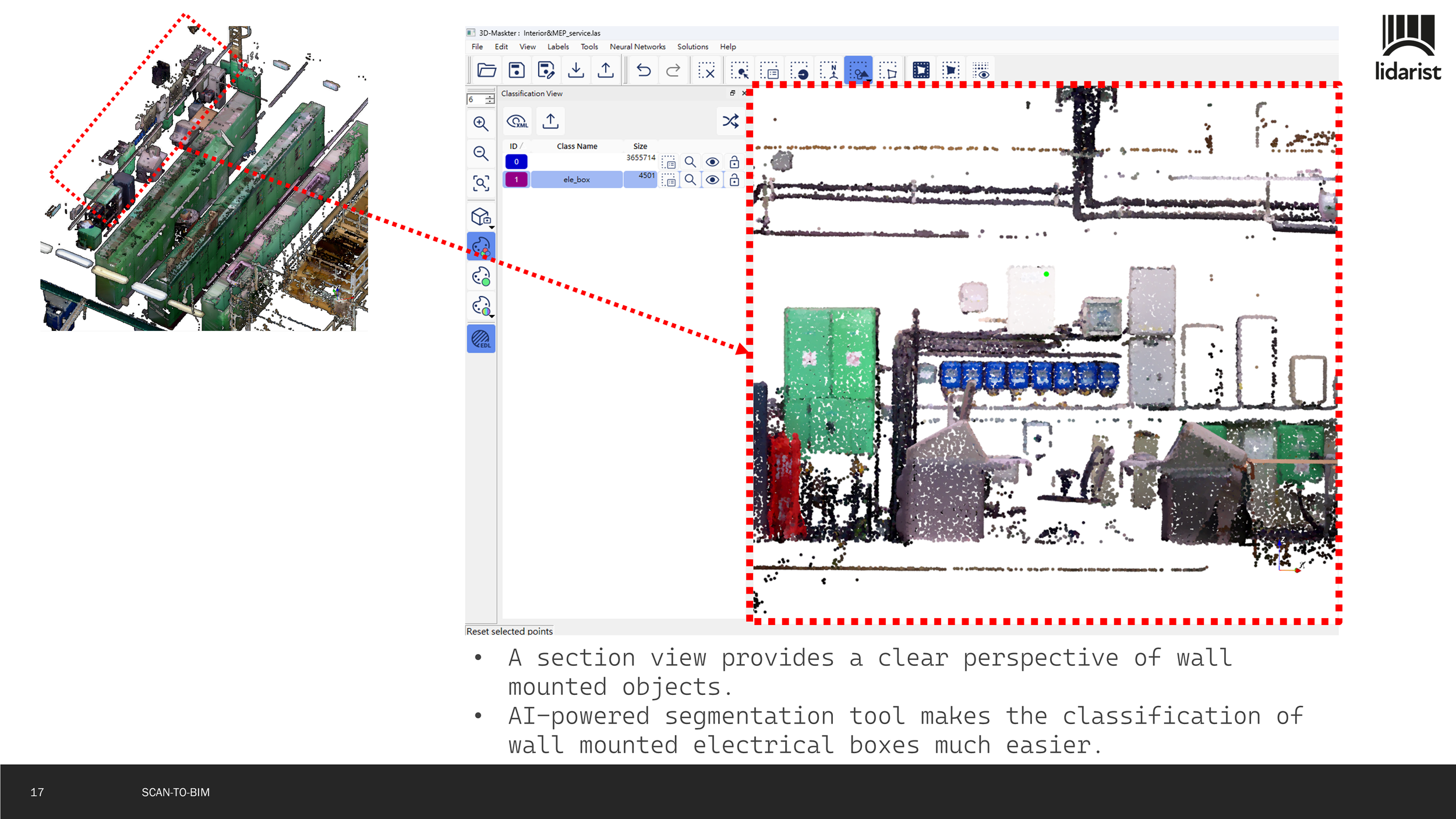Save the project with the floppy disk icon
Screen dimensions: 1456x819
pos(516,70)
